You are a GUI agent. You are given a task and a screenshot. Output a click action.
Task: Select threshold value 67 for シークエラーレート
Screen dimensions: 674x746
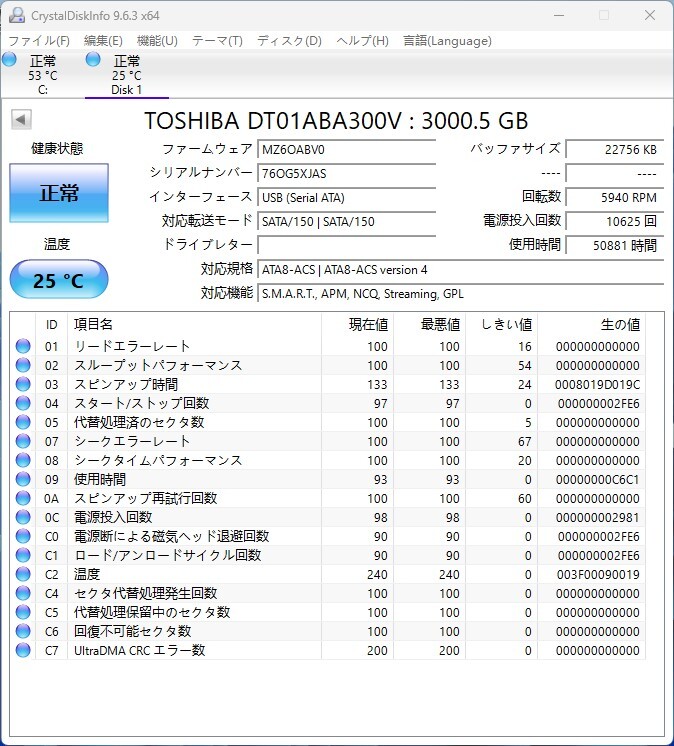click(525, 442)
